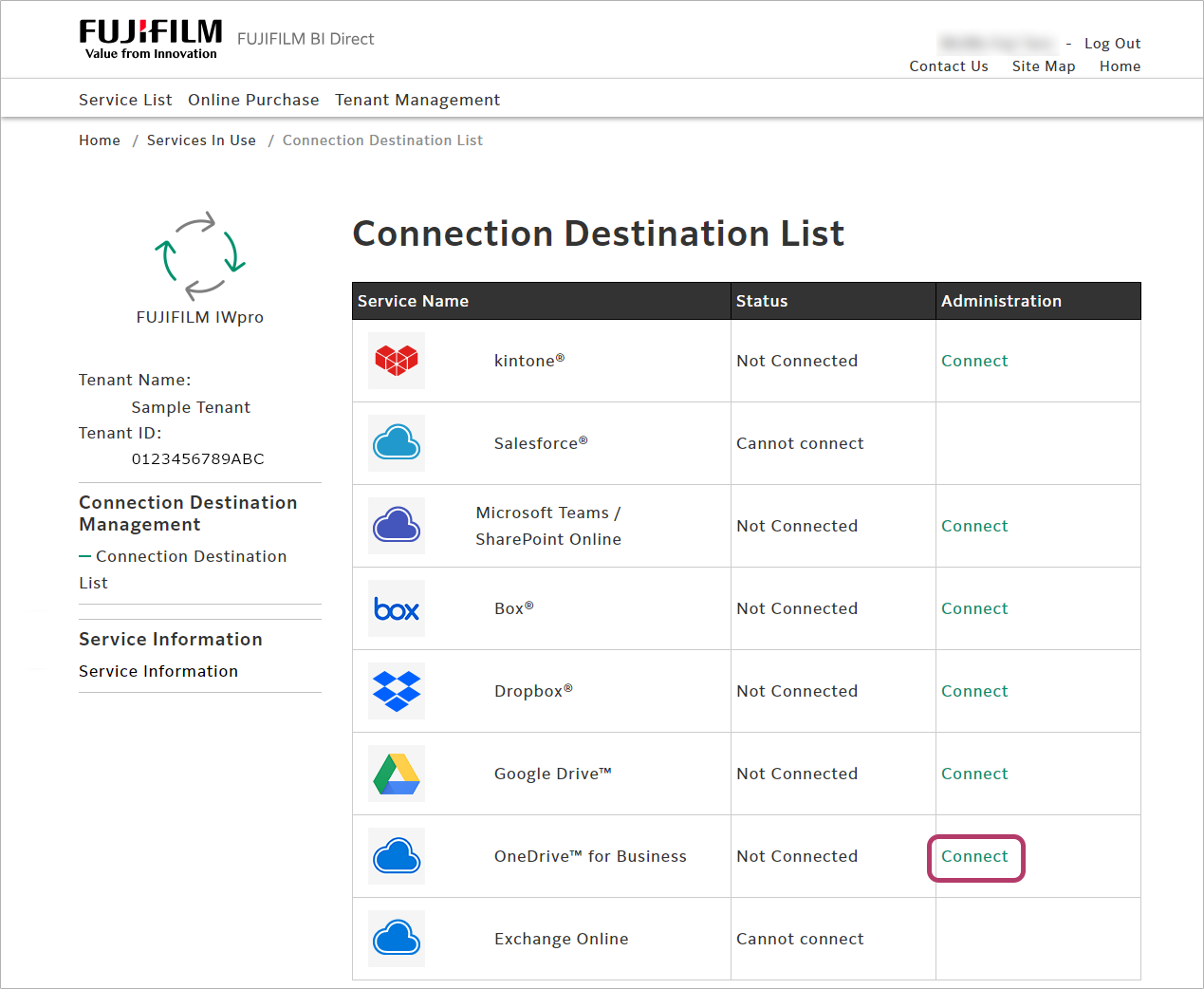1204x989 pixels.
Task: Click the Google Drive name text
Action: pyautogui.click(x=553, y=774)
